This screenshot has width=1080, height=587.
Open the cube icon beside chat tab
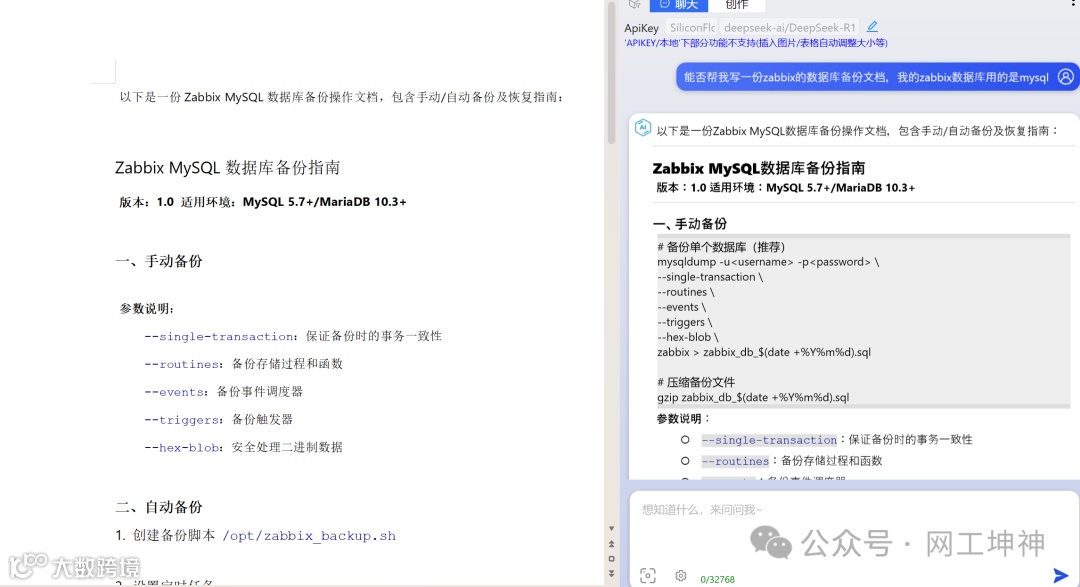[634, 4]
